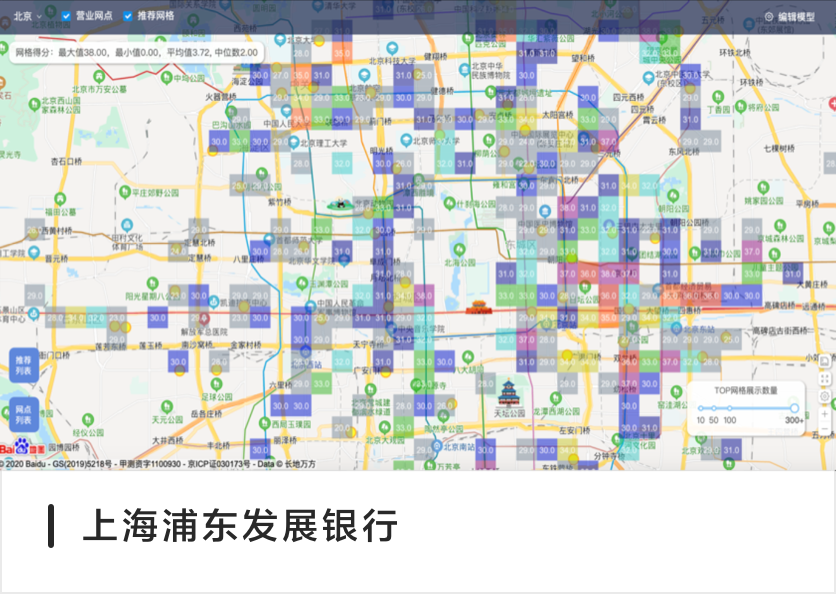Click the 什刹海公园 park icon
This screenshot has height=594, width=836.
coord(450,204)
